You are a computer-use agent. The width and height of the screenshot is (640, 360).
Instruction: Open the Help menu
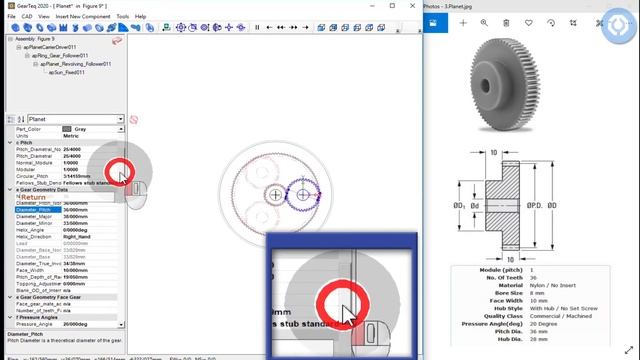click(x=140, y=17)
